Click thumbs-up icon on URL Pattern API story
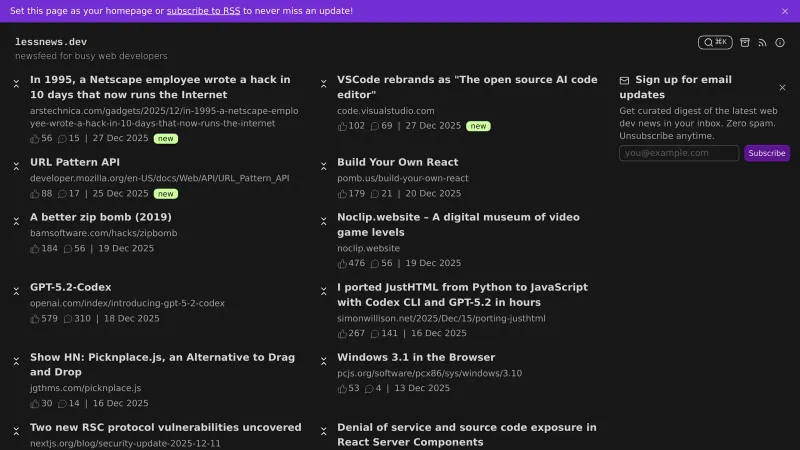This screenshot has width=800, height=450. coord(35,194)
